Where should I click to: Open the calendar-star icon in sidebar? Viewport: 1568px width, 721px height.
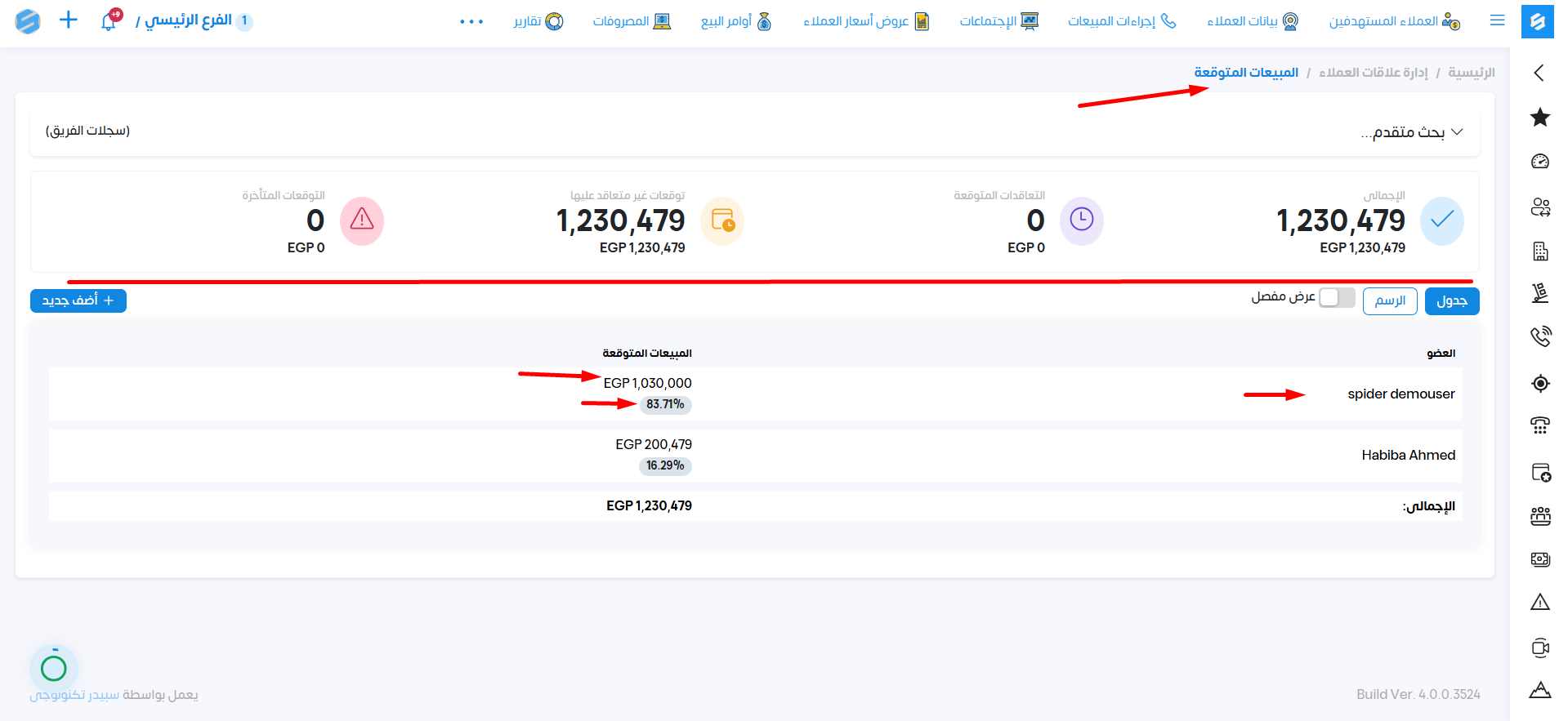click(x=1540, y=472)
